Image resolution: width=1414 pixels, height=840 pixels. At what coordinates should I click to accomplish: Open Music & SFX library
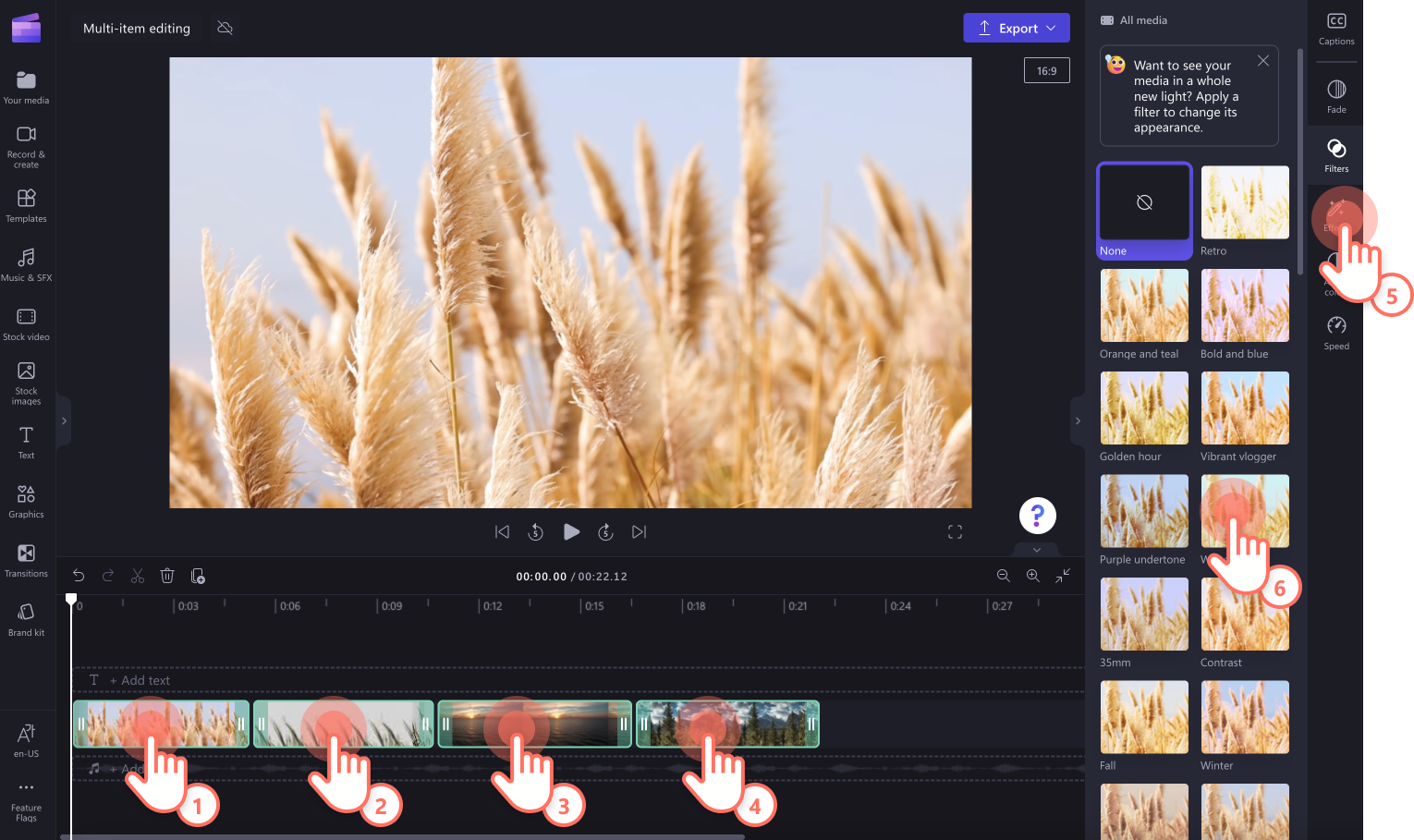point(26,264)
